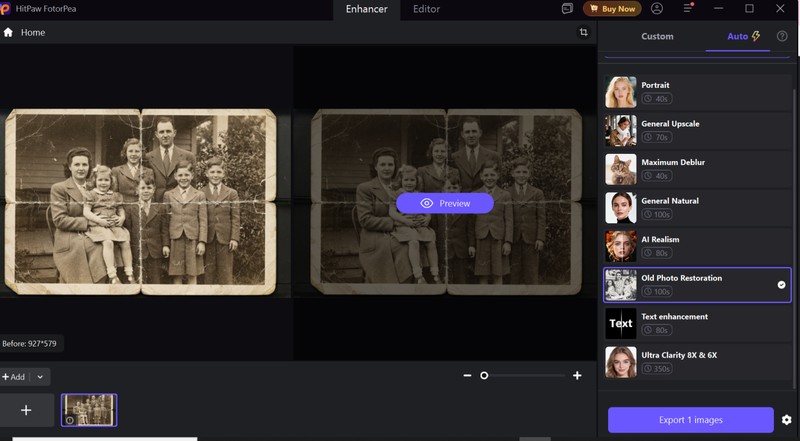Choose the Text enhancement model
The height and width of the screenshot is (441, 800).
click(x=697, y=323)
